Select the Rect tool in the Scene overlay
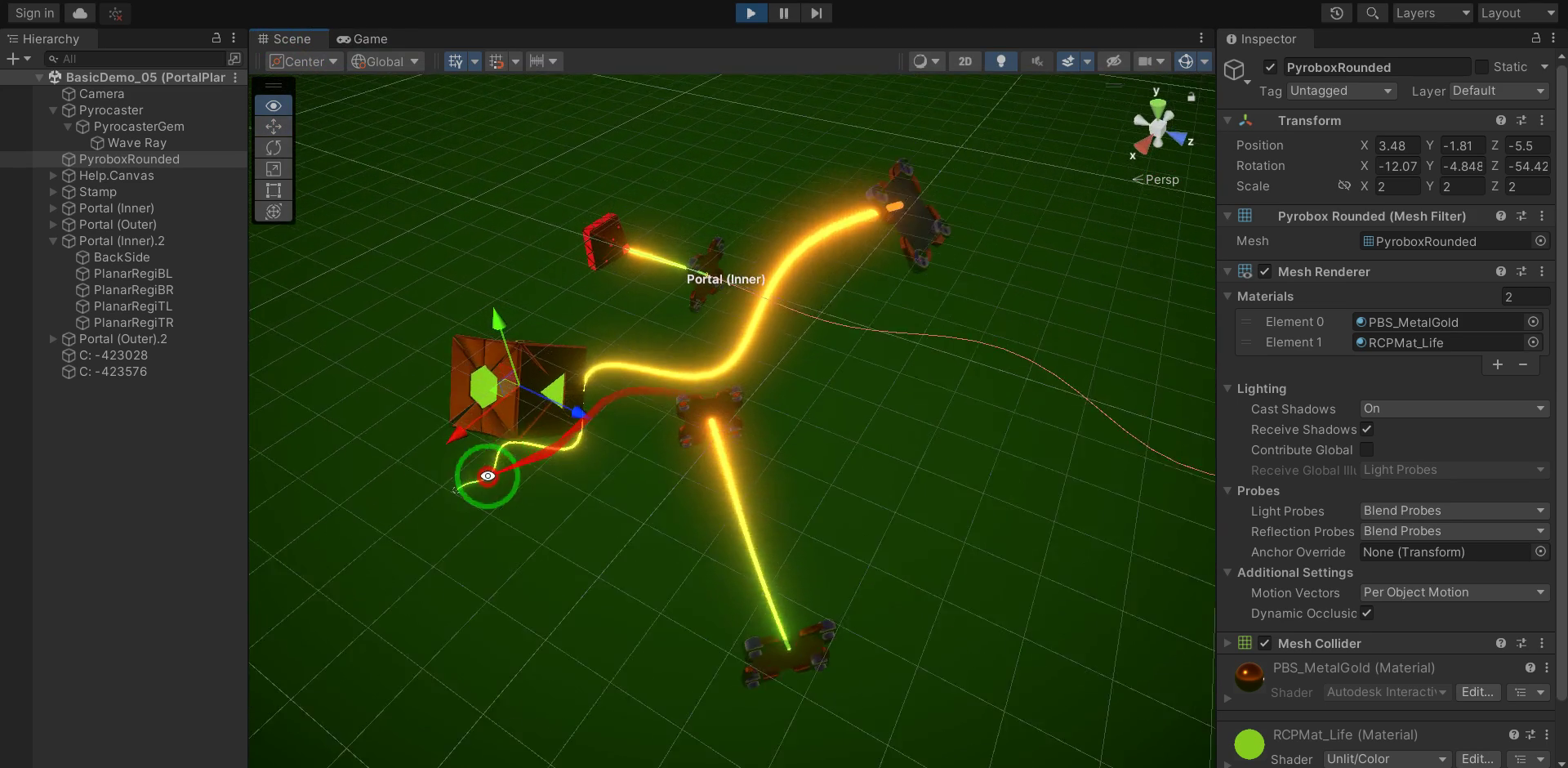The height and width of the screenshot is (768, 1568). click(274, 190)
